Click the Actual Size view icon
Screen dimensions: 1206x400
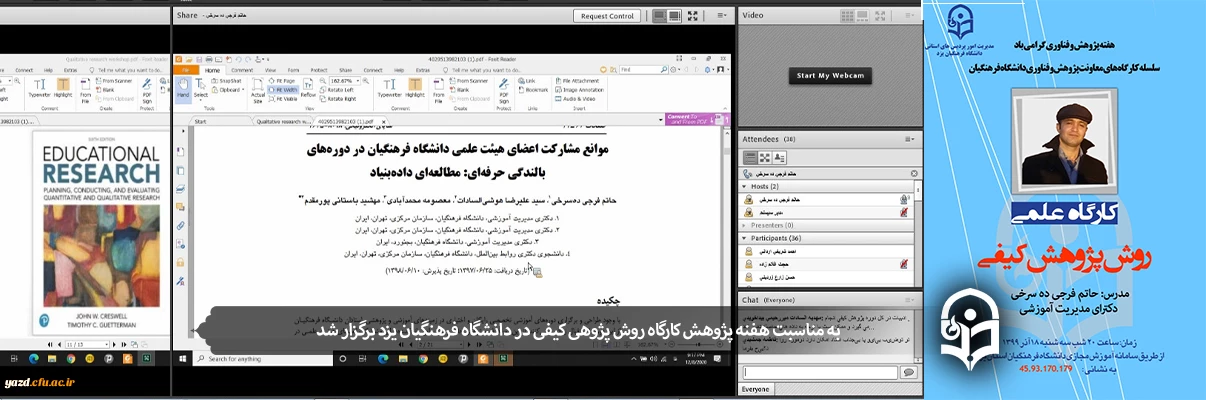pyautogui.click(x=256, y=88)
